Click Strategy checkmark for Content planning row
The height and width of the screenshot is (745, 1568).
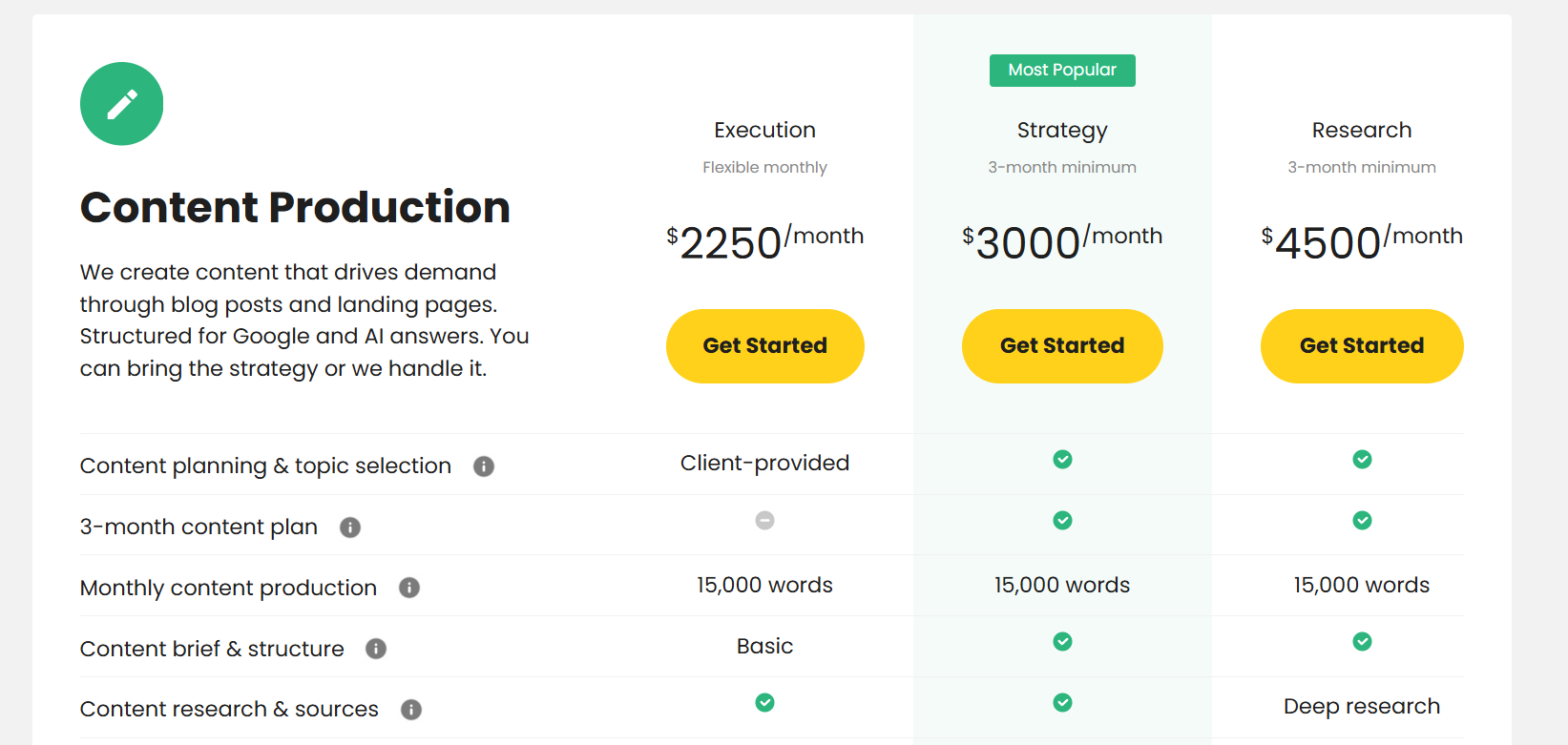click(x=1062, y=460)
